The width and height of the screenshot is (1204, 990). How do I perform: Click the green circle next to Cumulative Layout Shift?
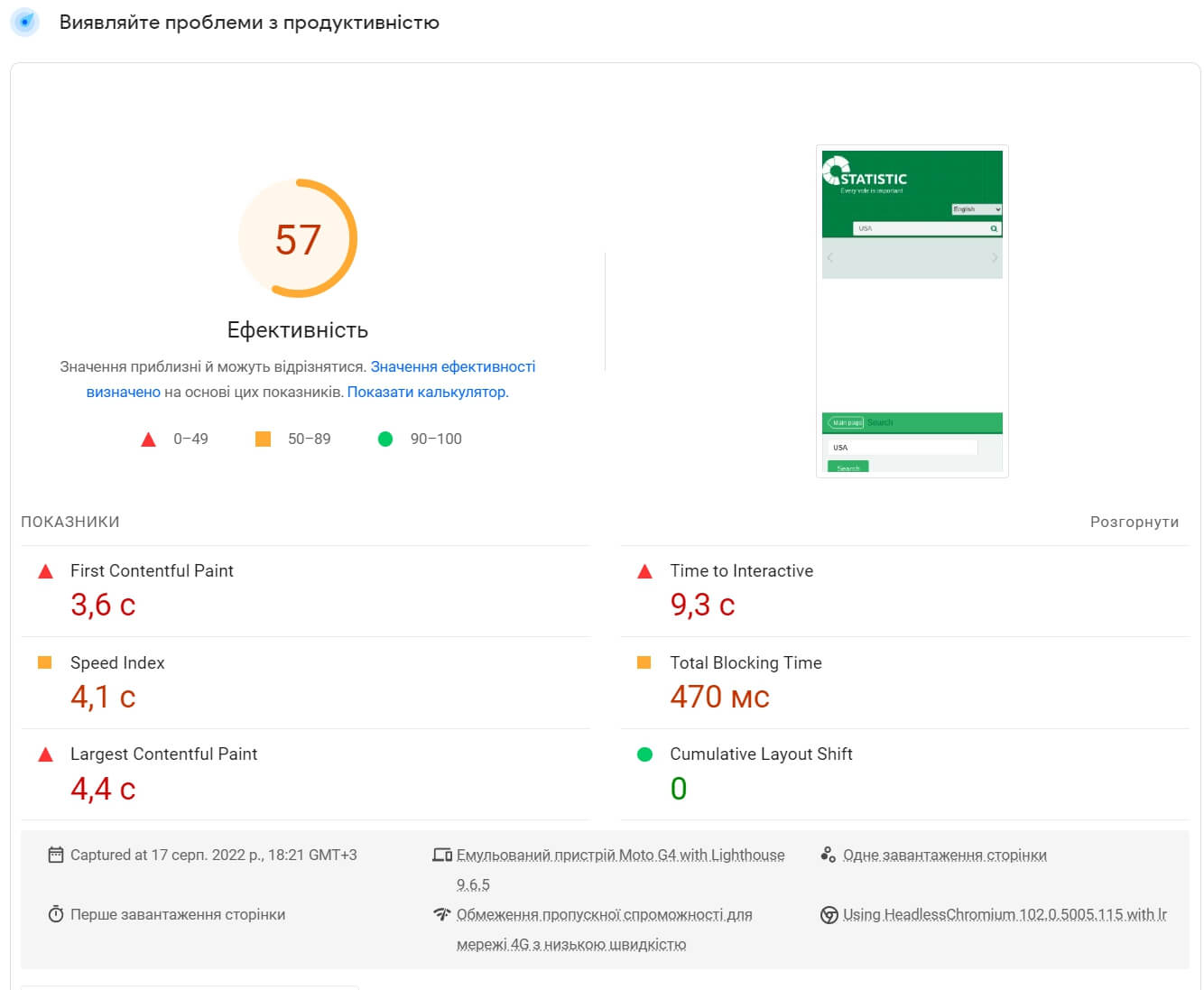coord(644,754)
